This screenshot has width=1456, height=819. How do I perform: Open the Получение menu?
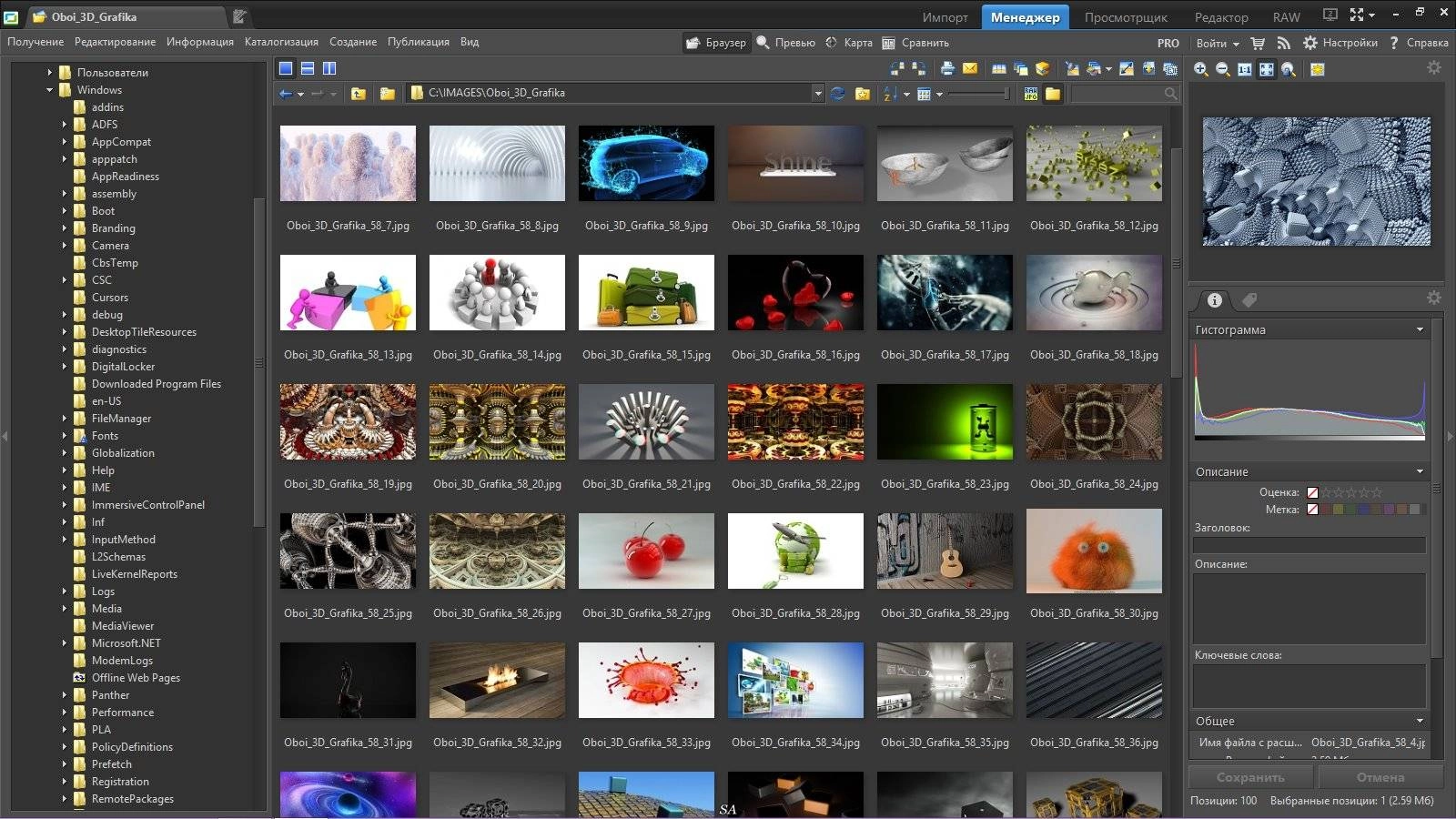point(35,42)
